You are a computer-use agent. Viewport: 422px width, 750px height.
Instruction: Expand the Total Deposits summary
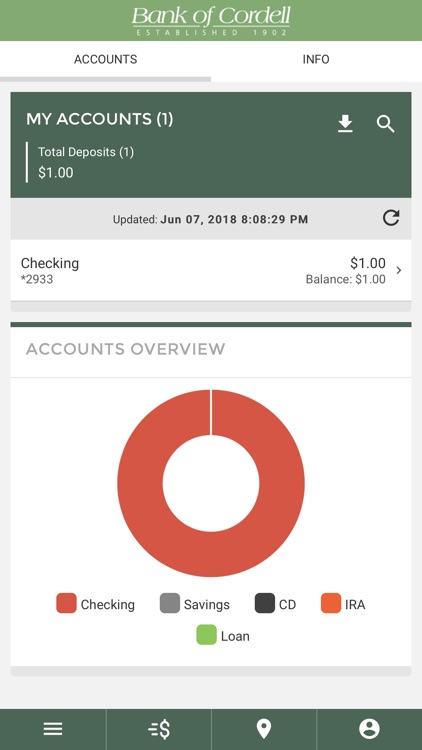pos(86,162)
